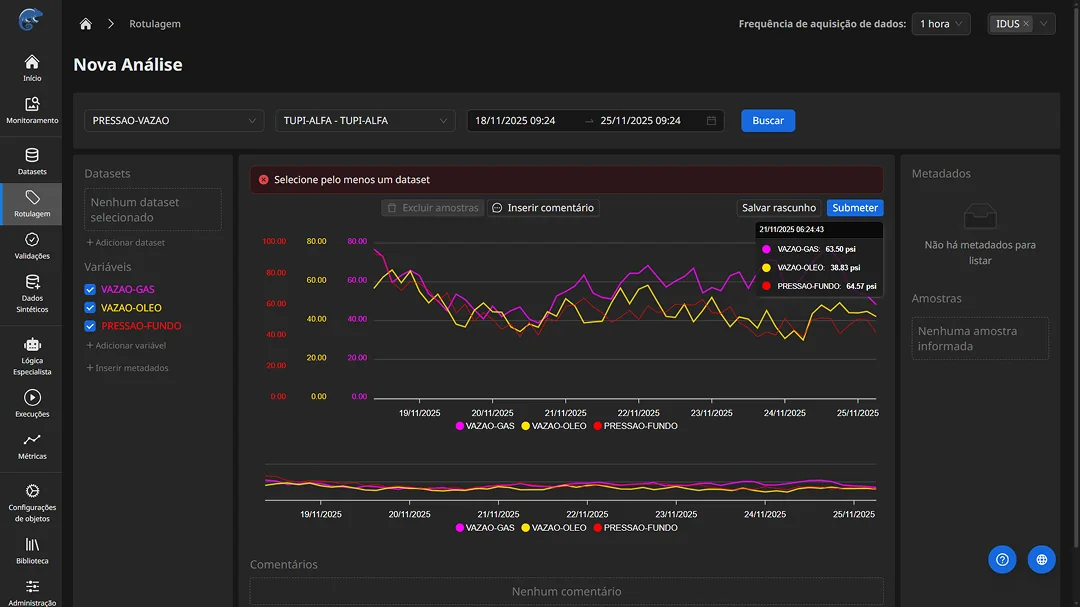Open Datasets in the sidebar

tap(32, 162)
